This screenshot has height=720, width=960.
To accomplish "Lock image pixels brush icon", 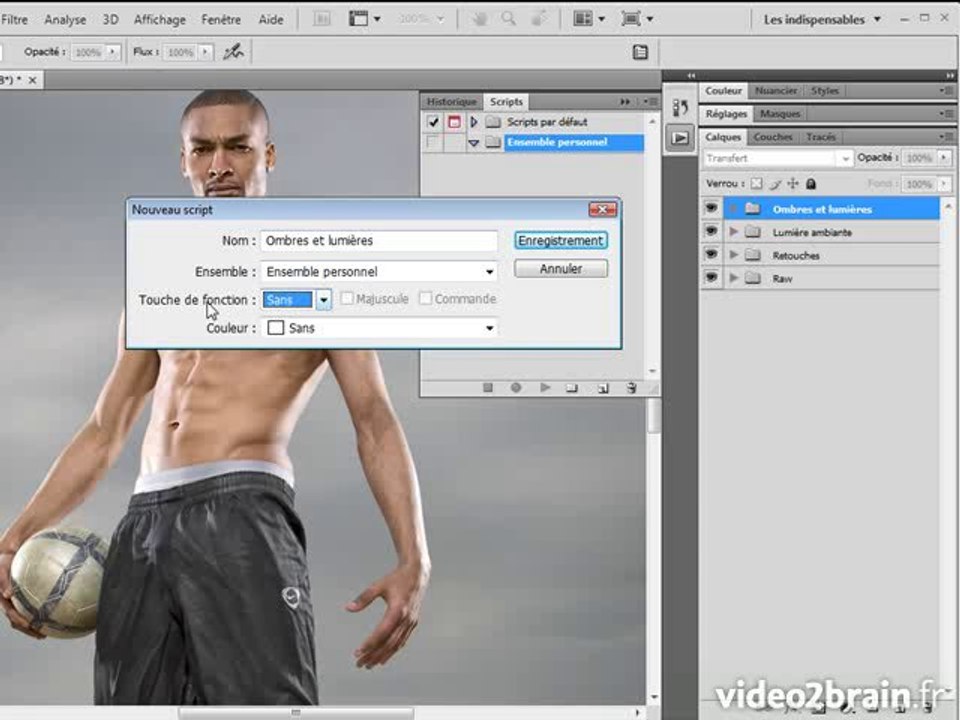I will coord(775,184).
